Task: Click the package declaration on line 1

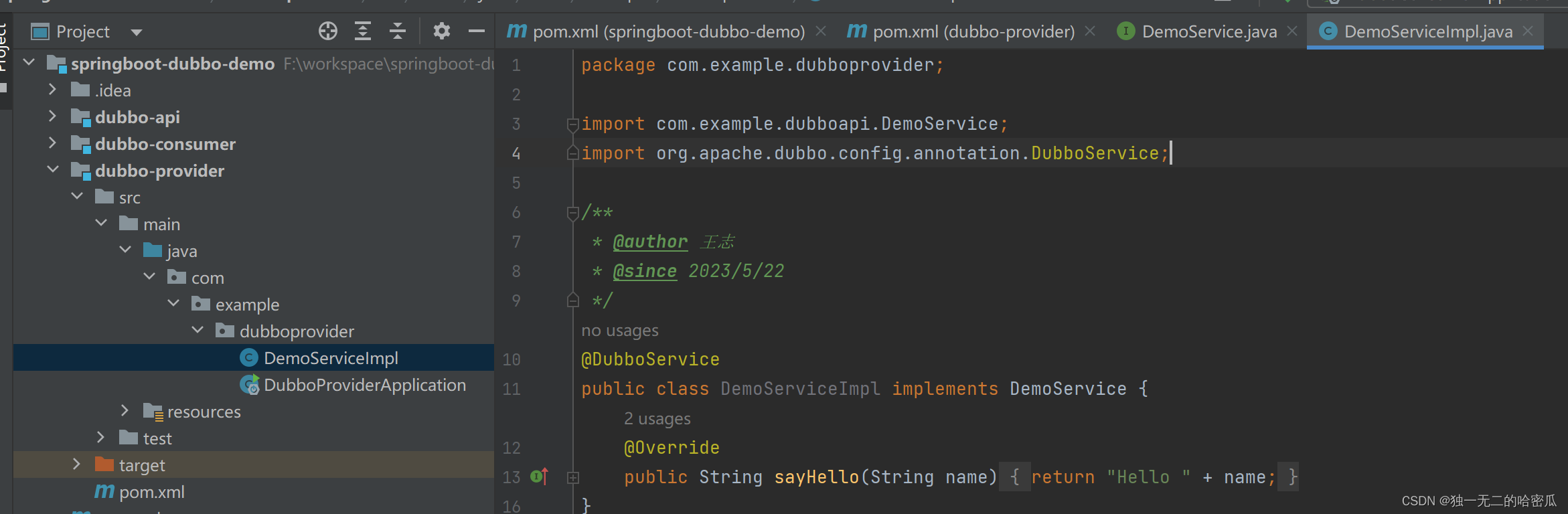Action: click(x=763, y=65)
